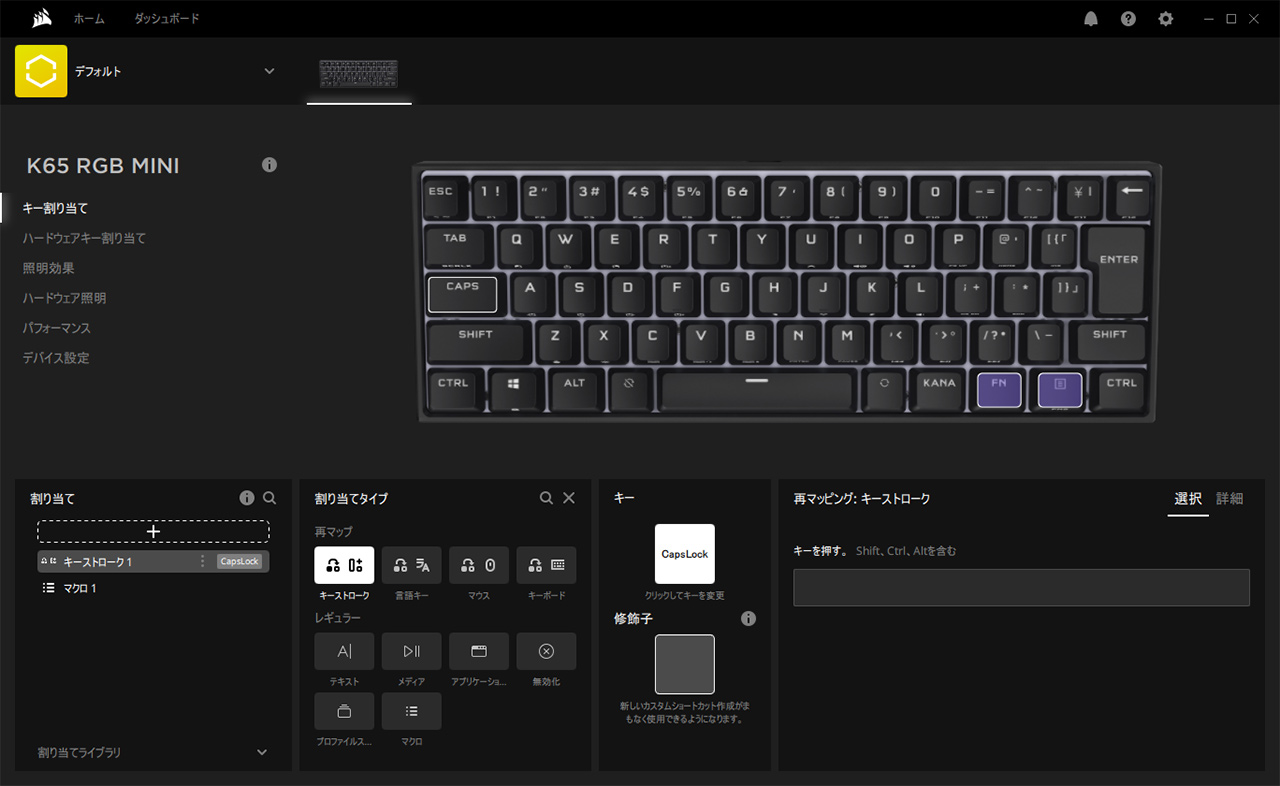The width and height of the screenshot is (1280, 786).
Task: Open the settings gear icon
Action: point(1165,19)
